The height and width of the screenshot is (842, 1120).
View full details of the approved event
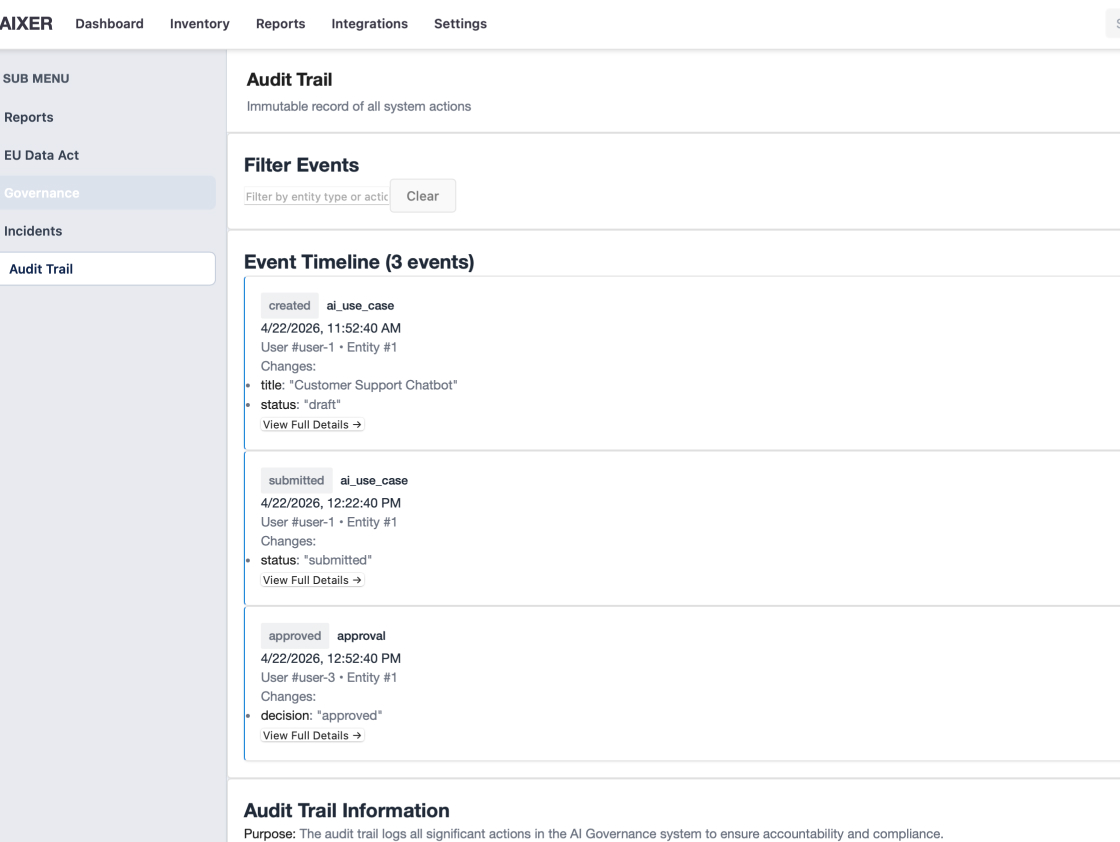pyautogui.click(x=311, y=734)
